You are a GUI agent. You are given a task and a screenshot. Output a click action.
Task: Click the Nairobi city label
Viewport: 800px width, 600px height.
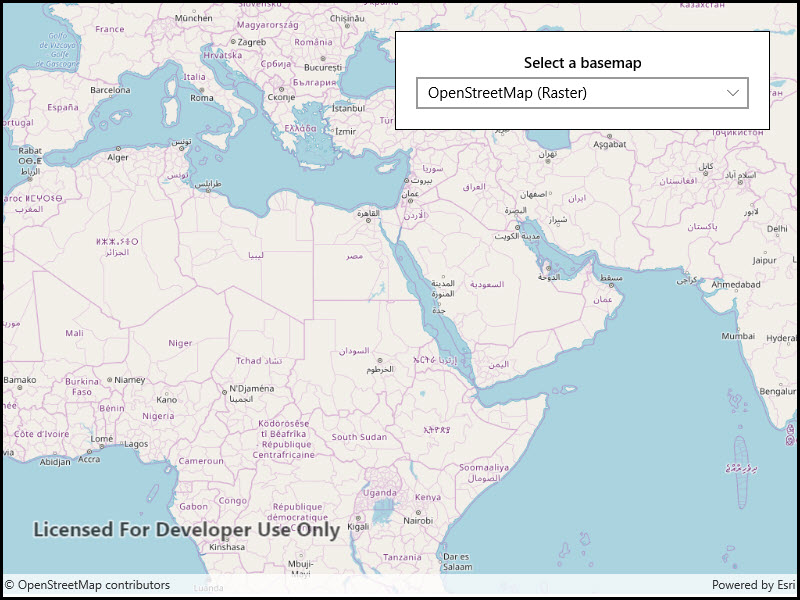(x=418, y=521)
